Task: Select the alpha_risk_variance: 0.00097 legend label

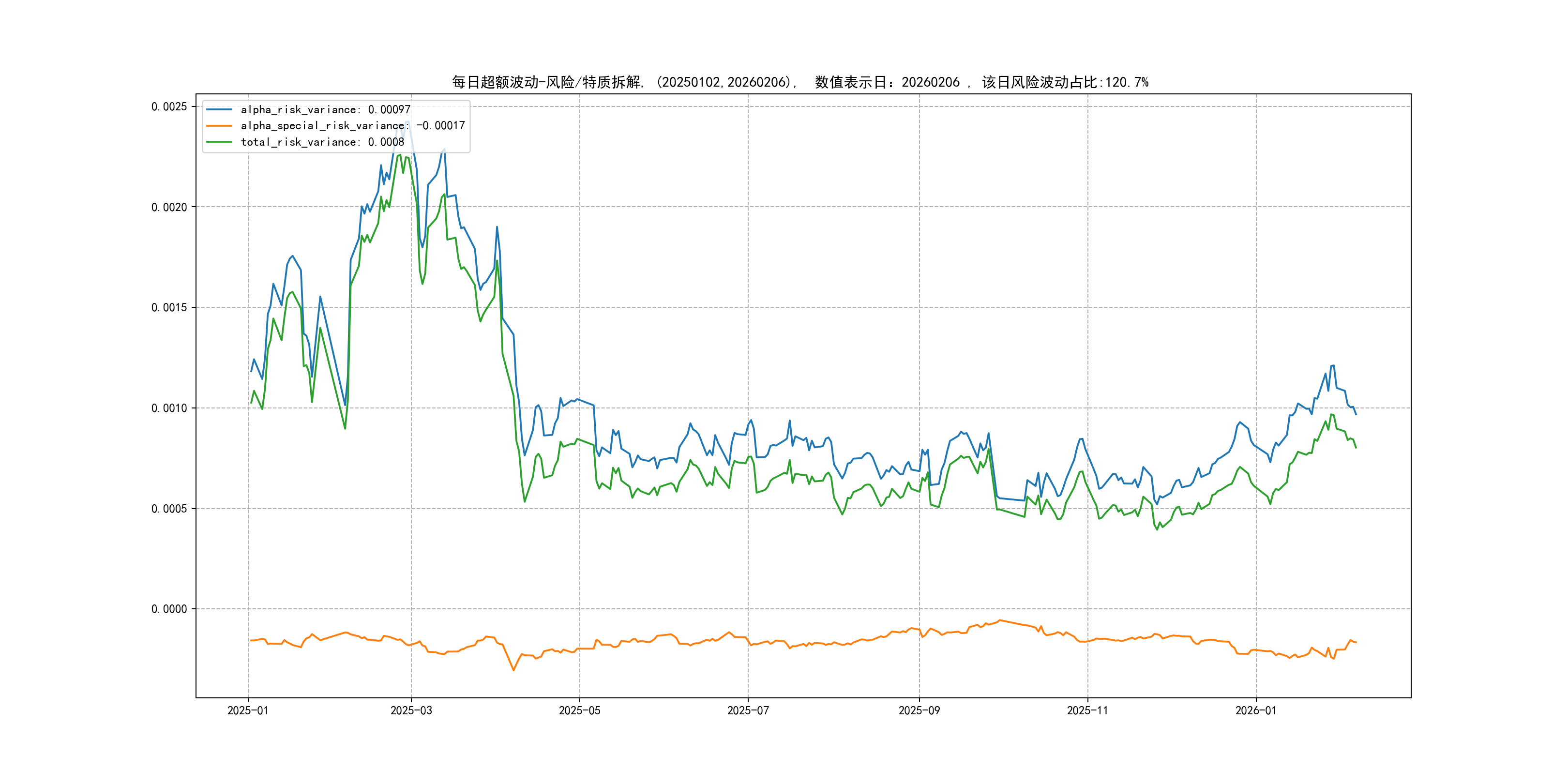Action: click(325, 109)
